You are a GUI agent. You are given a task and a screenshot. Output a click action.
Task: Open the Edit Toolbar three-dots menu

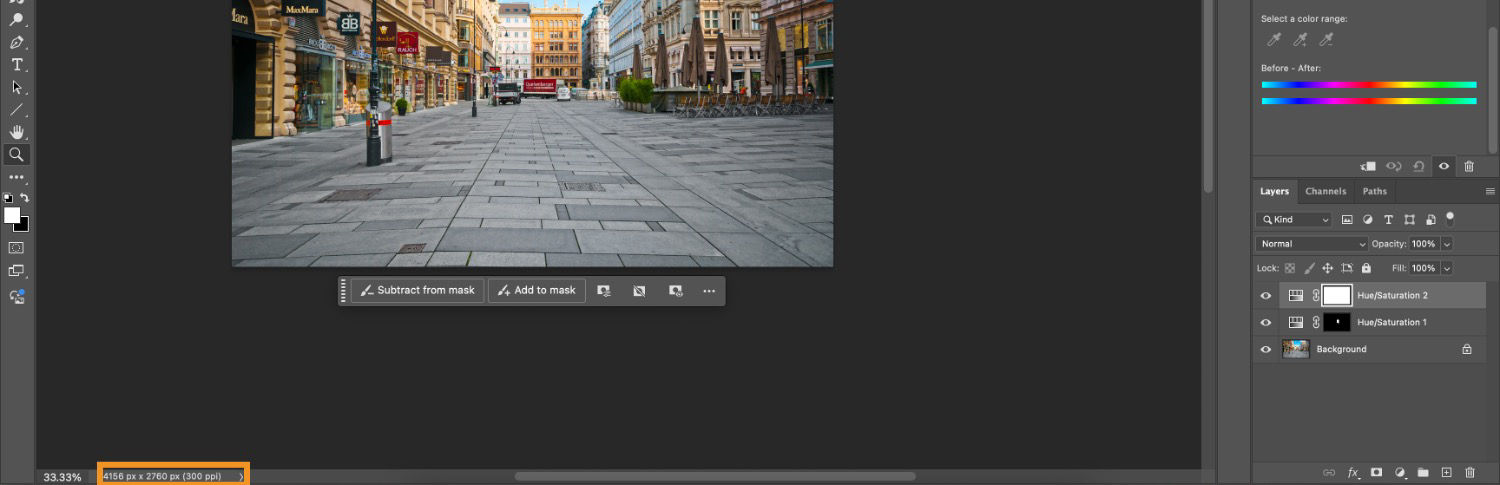coord(17,178)
